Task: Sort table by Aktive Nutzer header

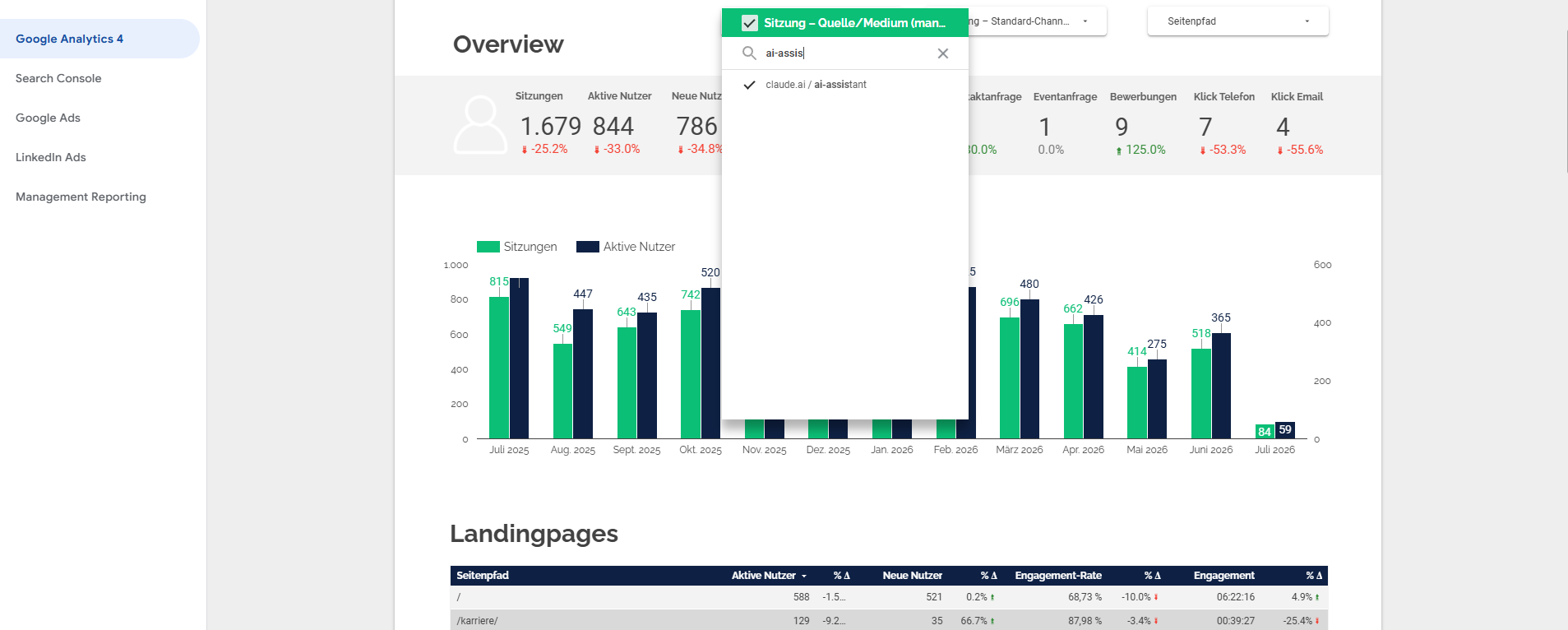Action: (x=764, y=576)
